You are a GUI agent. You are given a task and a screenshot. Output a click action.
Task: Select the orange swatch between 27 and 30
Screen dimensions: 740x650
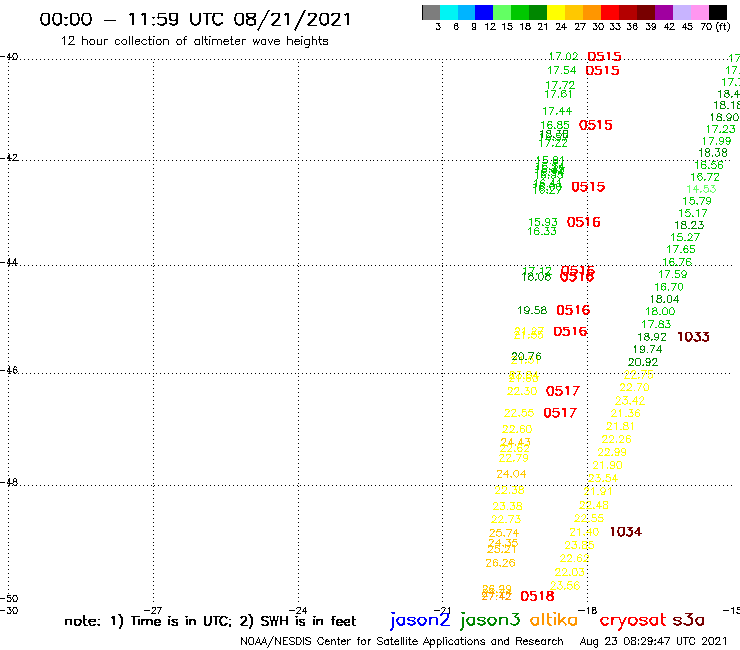[592, 12]
